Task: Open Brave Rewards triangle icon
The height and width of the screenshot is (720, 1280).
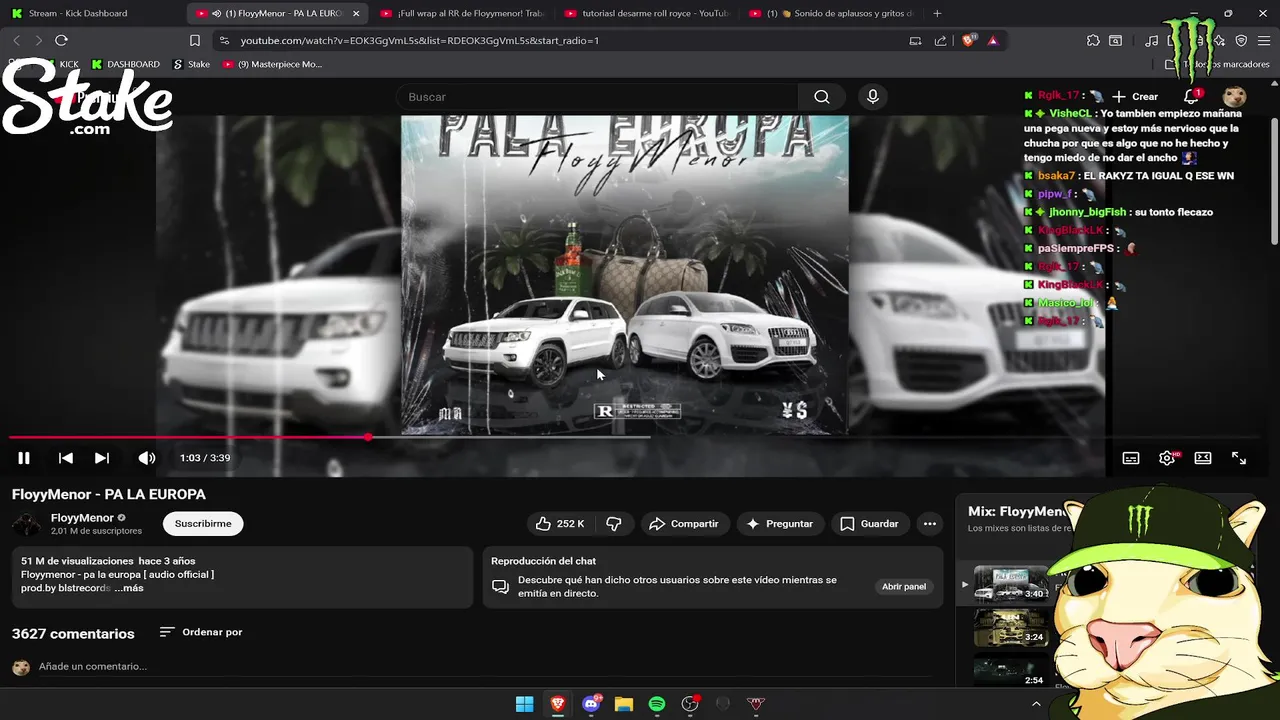Action: coord(992,40)
